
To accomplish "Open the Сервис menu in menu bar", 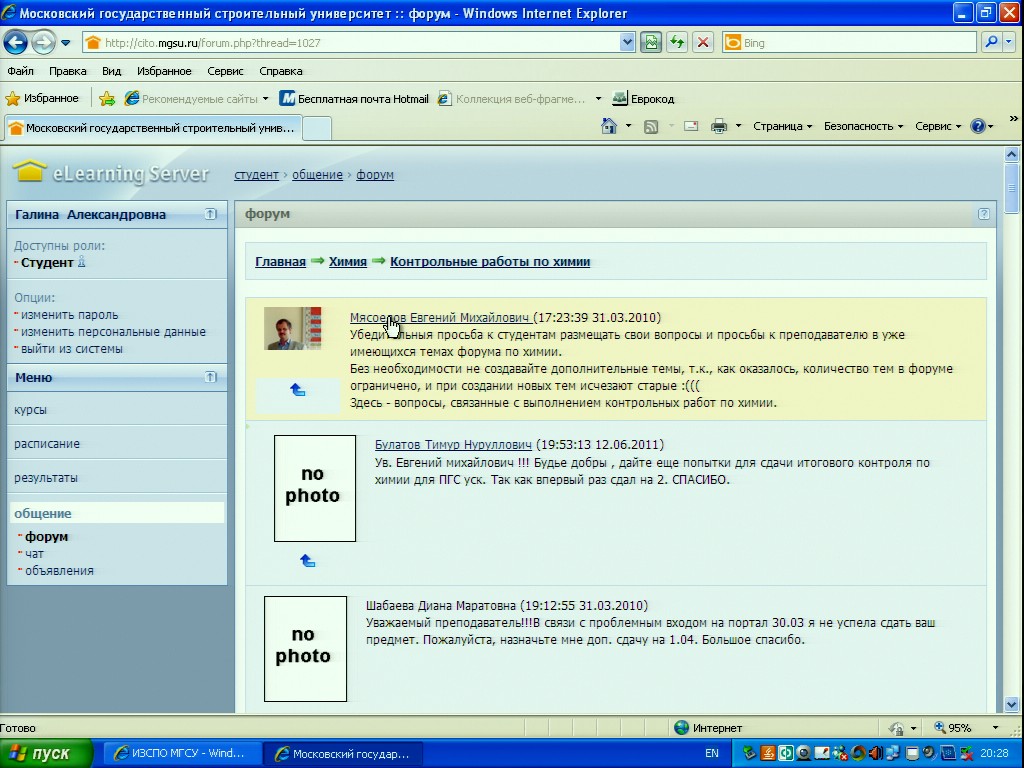I will click(225, 71).
